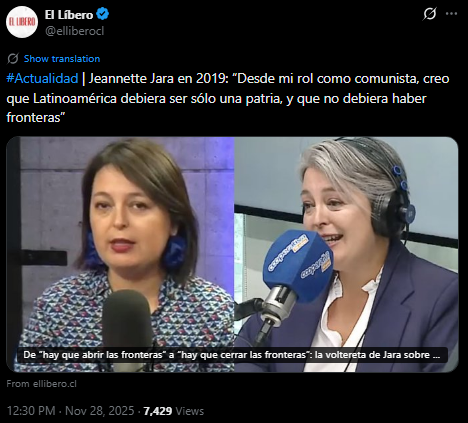
Task: Click the Grok icon beside Show translation
Action: 13,59
